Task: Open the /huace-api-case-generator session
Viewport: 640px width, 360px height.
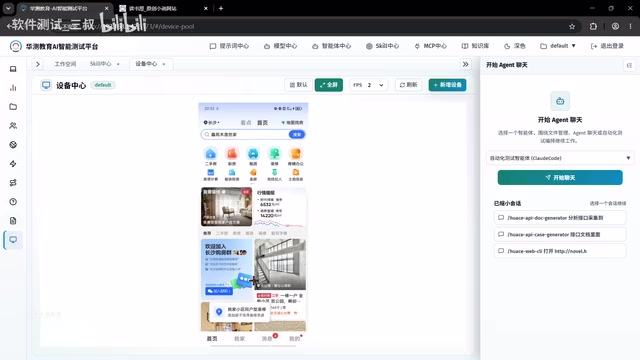Action: coord(560,234)
